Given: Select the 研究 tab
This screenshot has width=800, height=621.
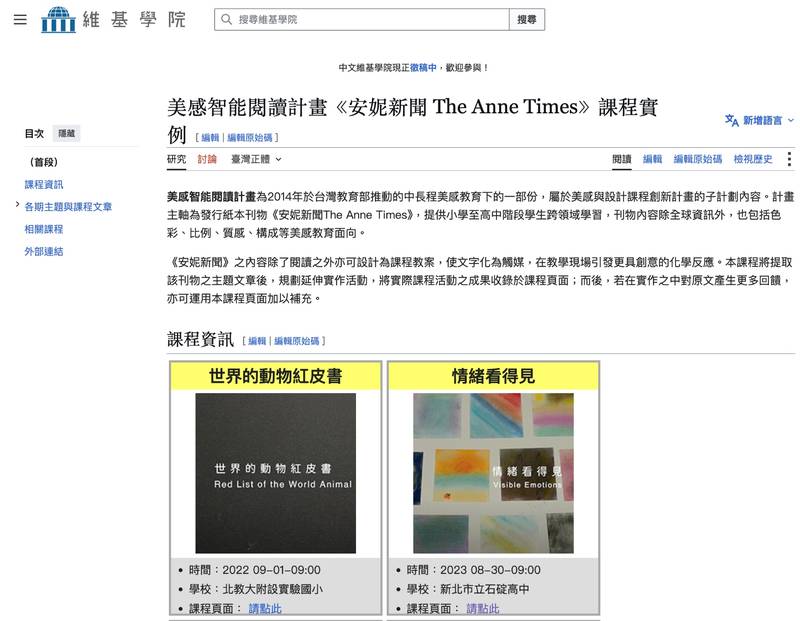Looking at the screenshot, I should tap(177, 159).
